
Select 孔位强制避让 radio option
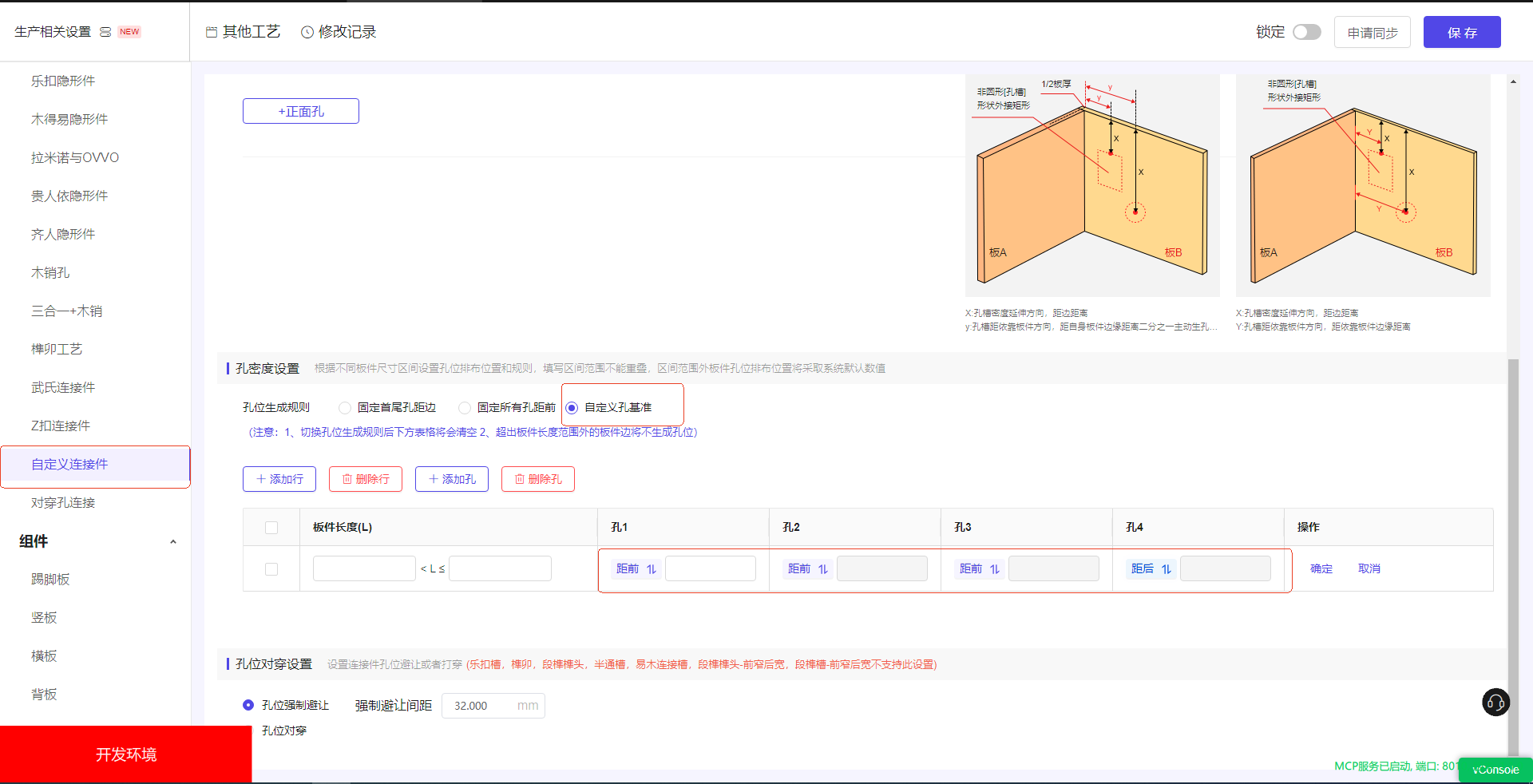coord(248,705)
